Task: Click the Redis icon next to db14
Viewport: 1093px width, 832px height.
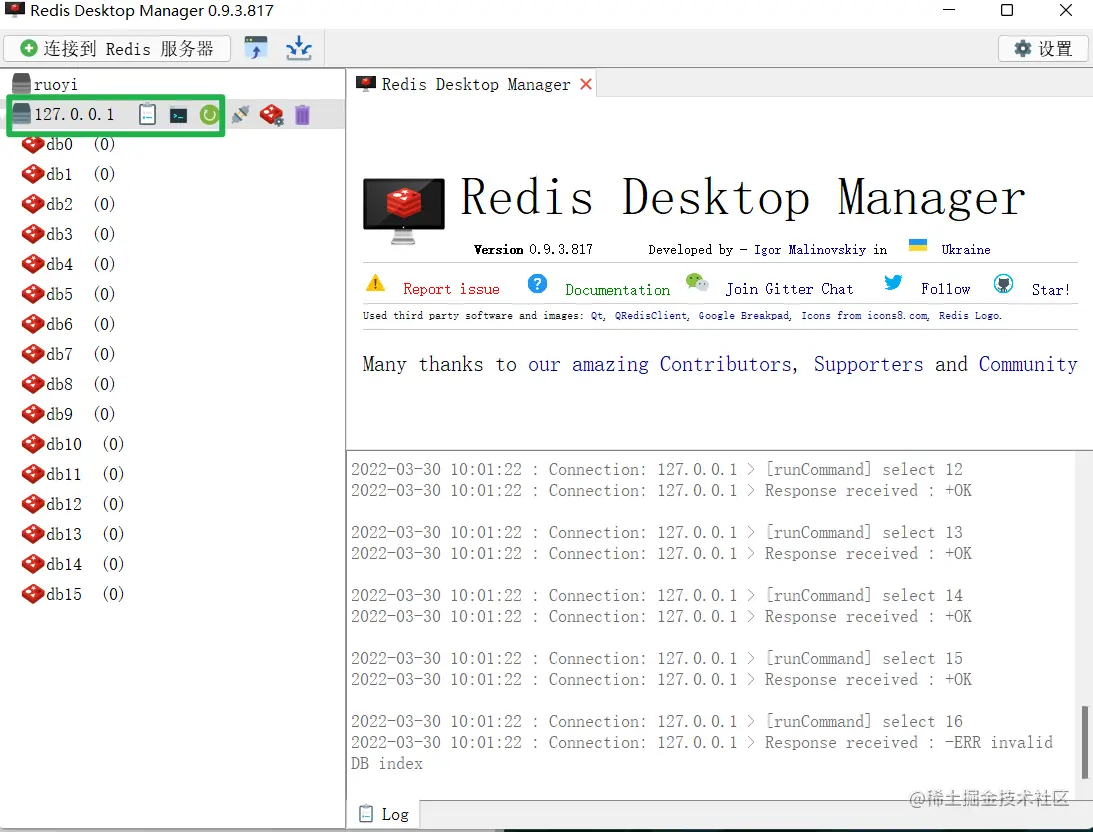Action: coord(33,564)
